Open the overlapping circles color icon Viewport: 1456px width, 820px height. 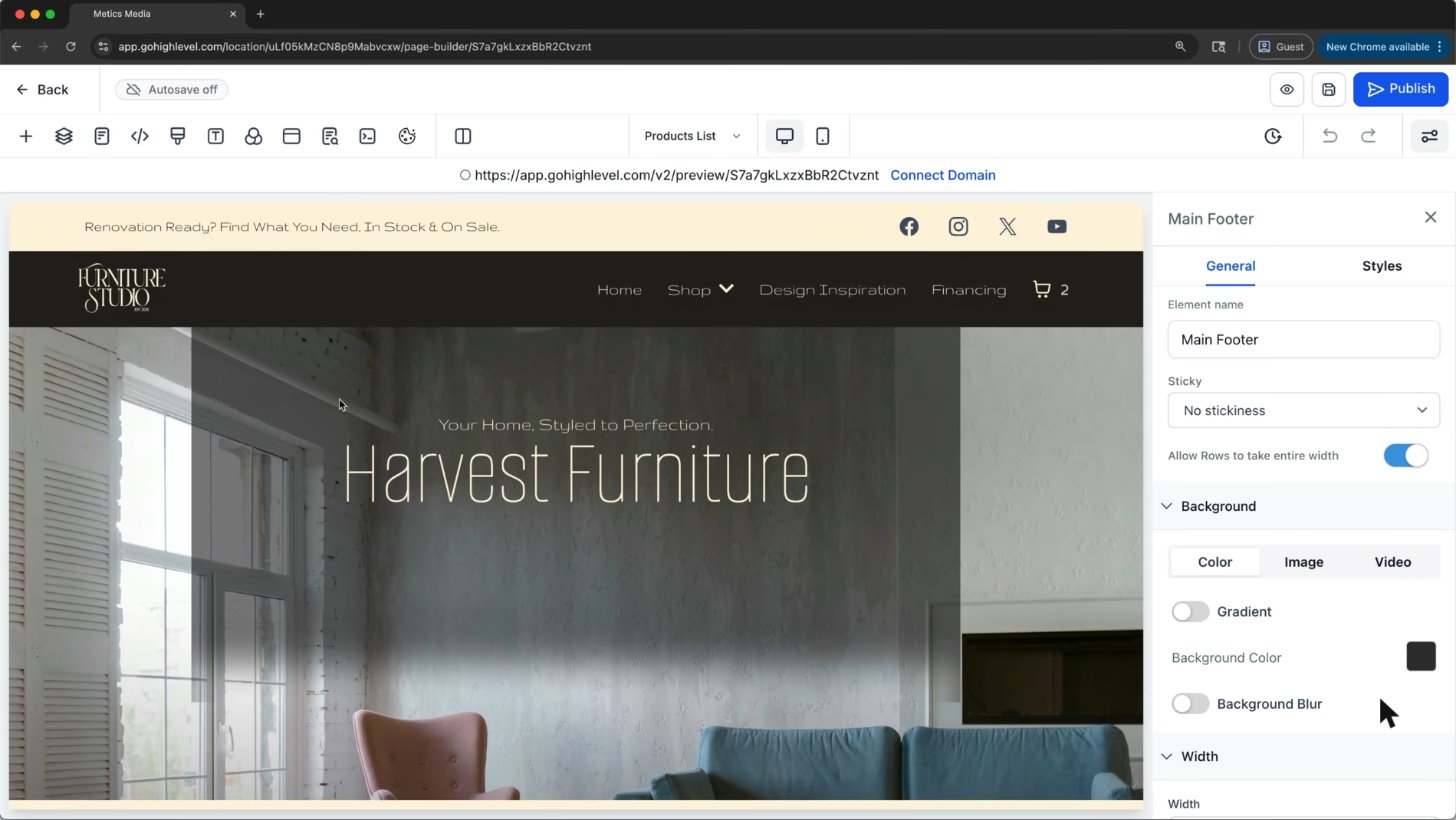click(x=254, y=136)
